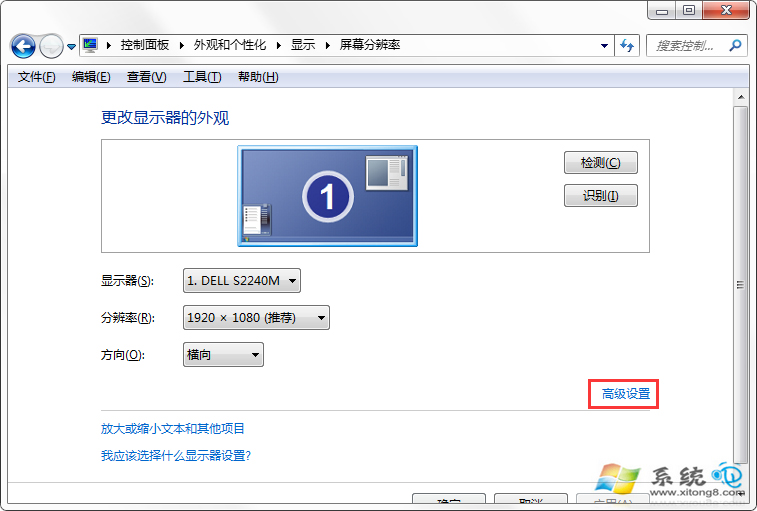
Task: Expand the breadcrumb arrow before 控制面板
Action: coord(109,45)
